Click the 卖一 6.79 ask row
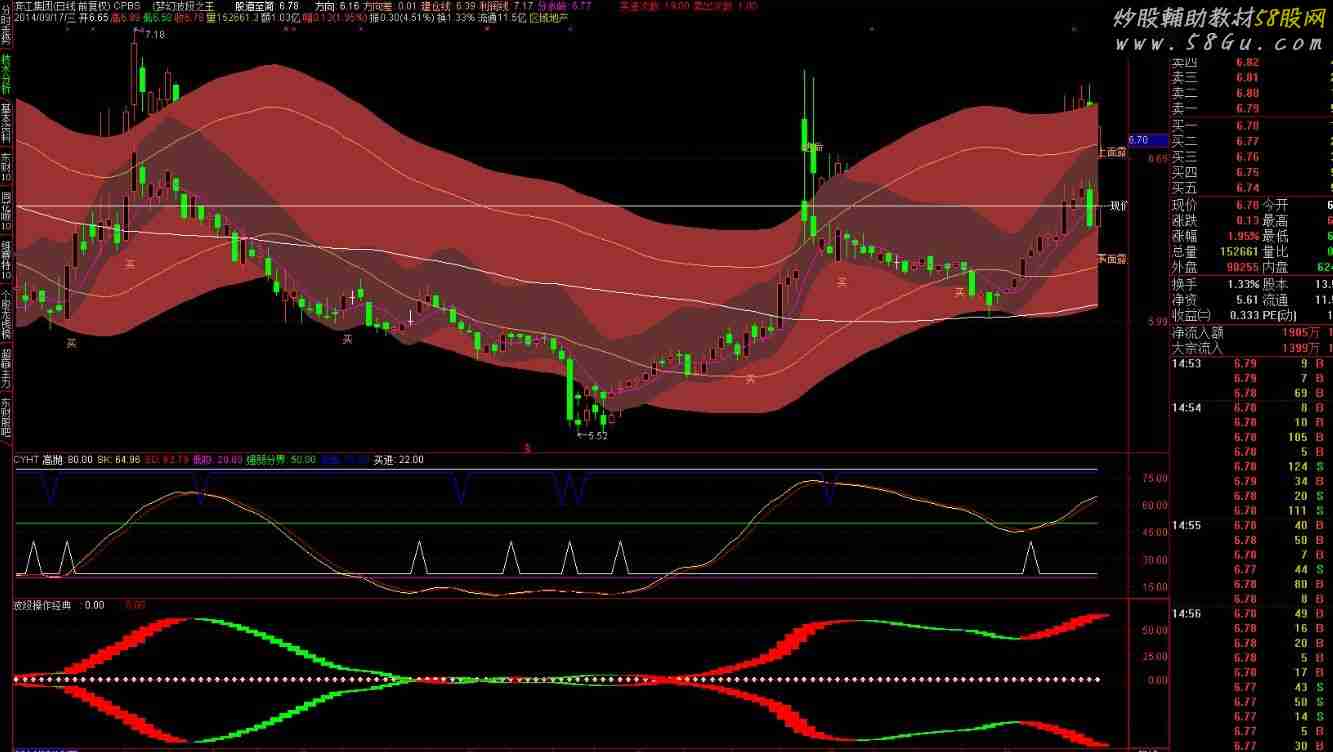Viewport: 1333px width, 752px height. (1251, 108)
